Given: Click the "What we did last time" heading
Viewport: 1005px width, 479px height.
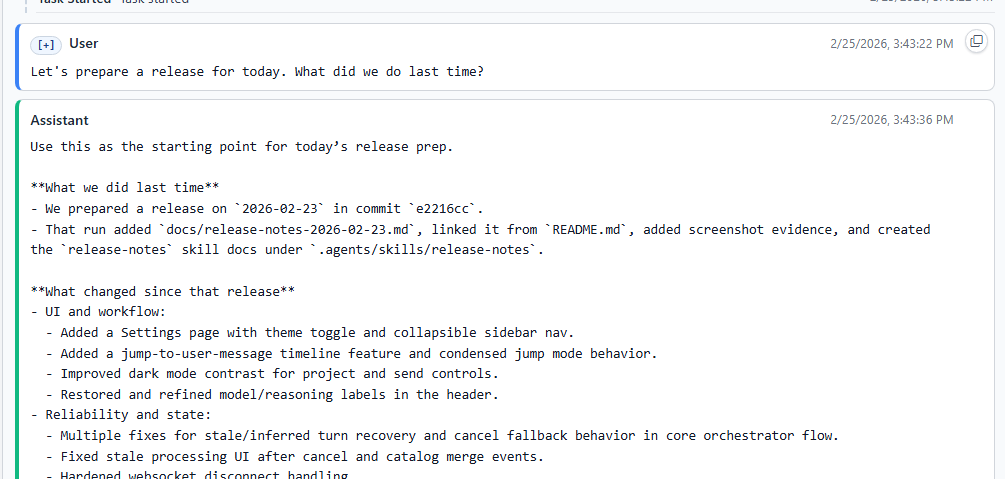Looking at the screenshot, I should [125, 188].
